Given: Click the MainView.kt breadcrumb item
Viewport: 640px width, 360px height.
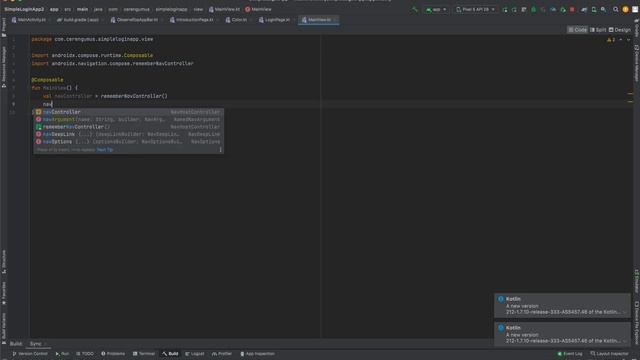Looking at the screenshot, I should tap(224, 9).
